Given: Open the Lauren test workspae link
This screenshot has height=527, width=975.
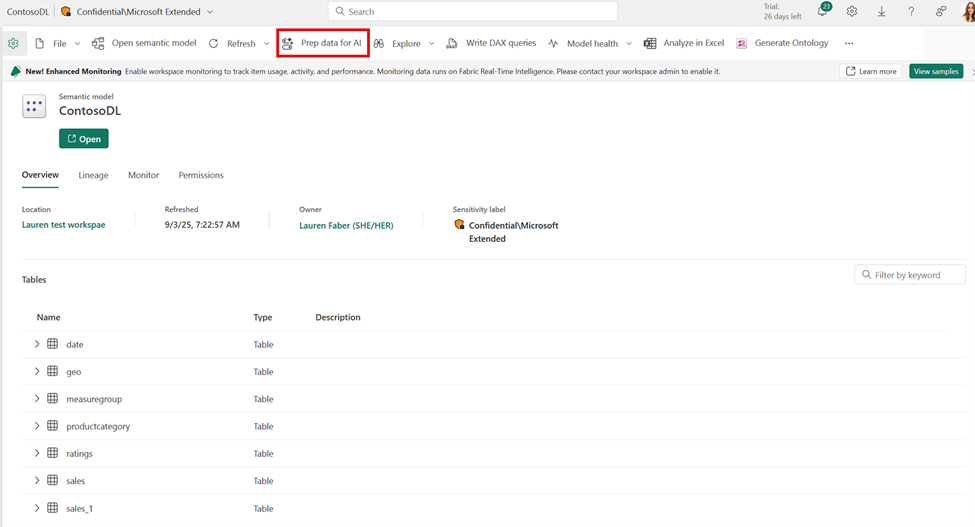Looking at the screenshot, I should tap(63, 226).
